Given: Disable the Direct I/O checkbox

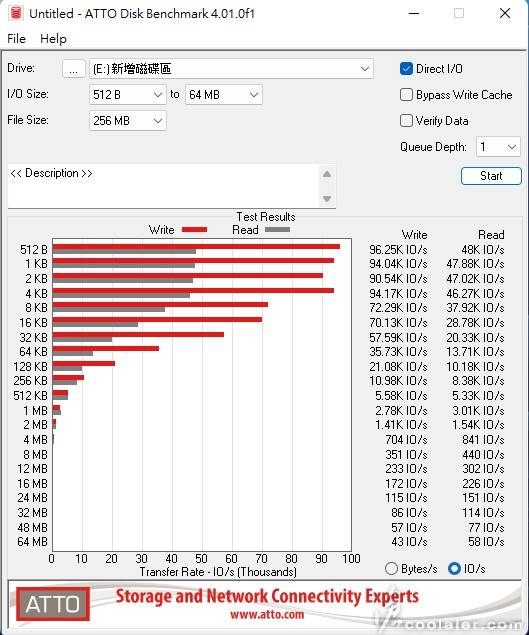Looking at the screenshot, I should click(406, 68).
